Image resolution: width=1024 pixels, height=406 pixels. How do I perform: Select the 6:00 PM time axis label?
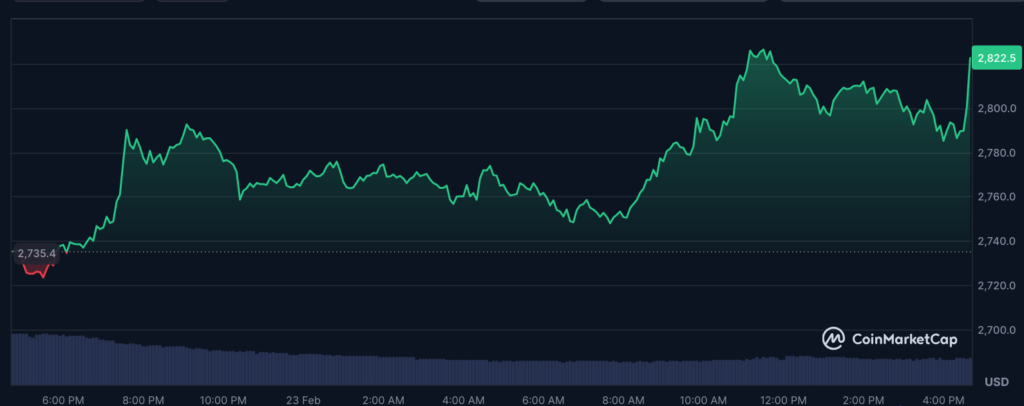pos(62,399)
